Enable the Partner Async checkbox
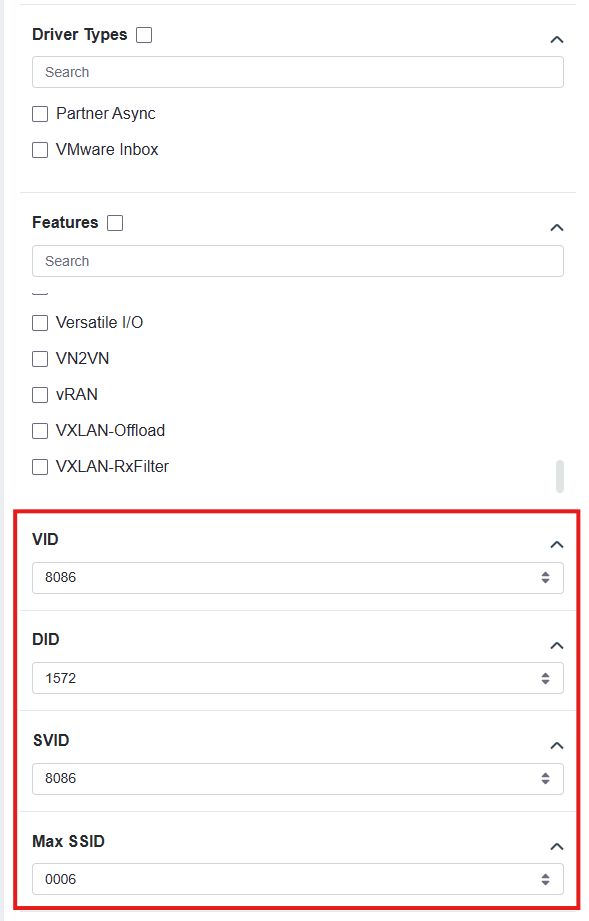The image size is (589, 921). [x=39, y=113]
